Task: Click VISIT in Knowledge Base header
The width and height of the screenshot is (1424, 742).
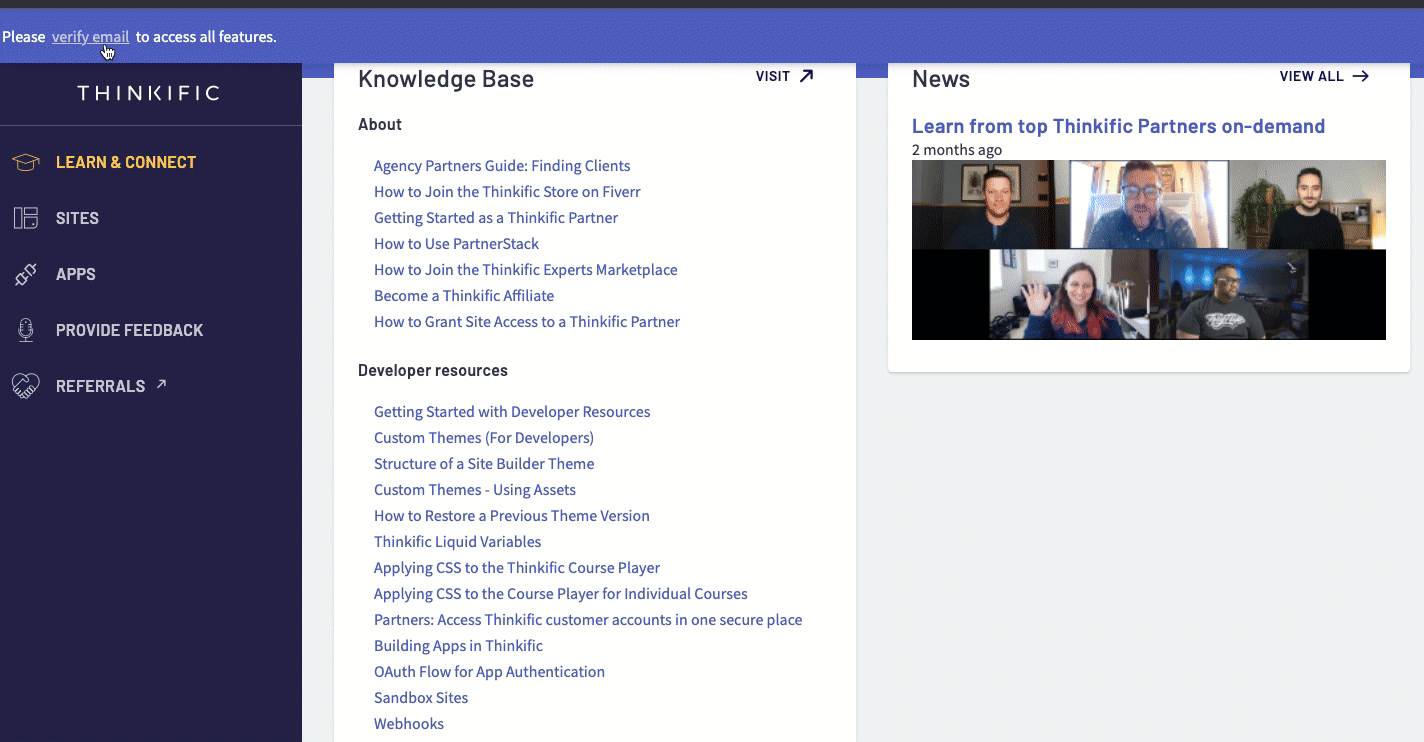Action: pyautogui.click(x=773, y=76)
